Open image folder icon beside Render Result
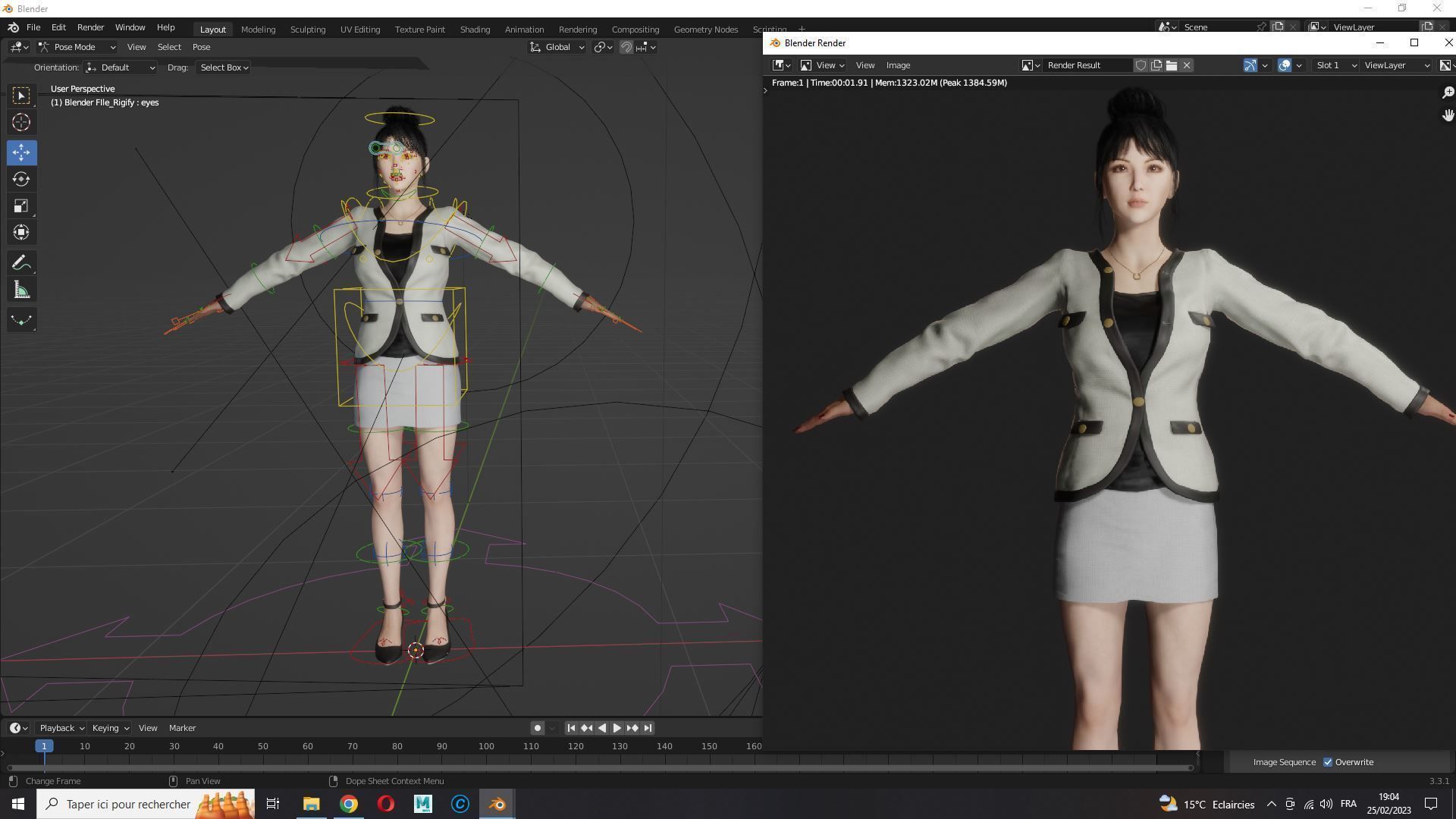 click(x=1172, y=65)
